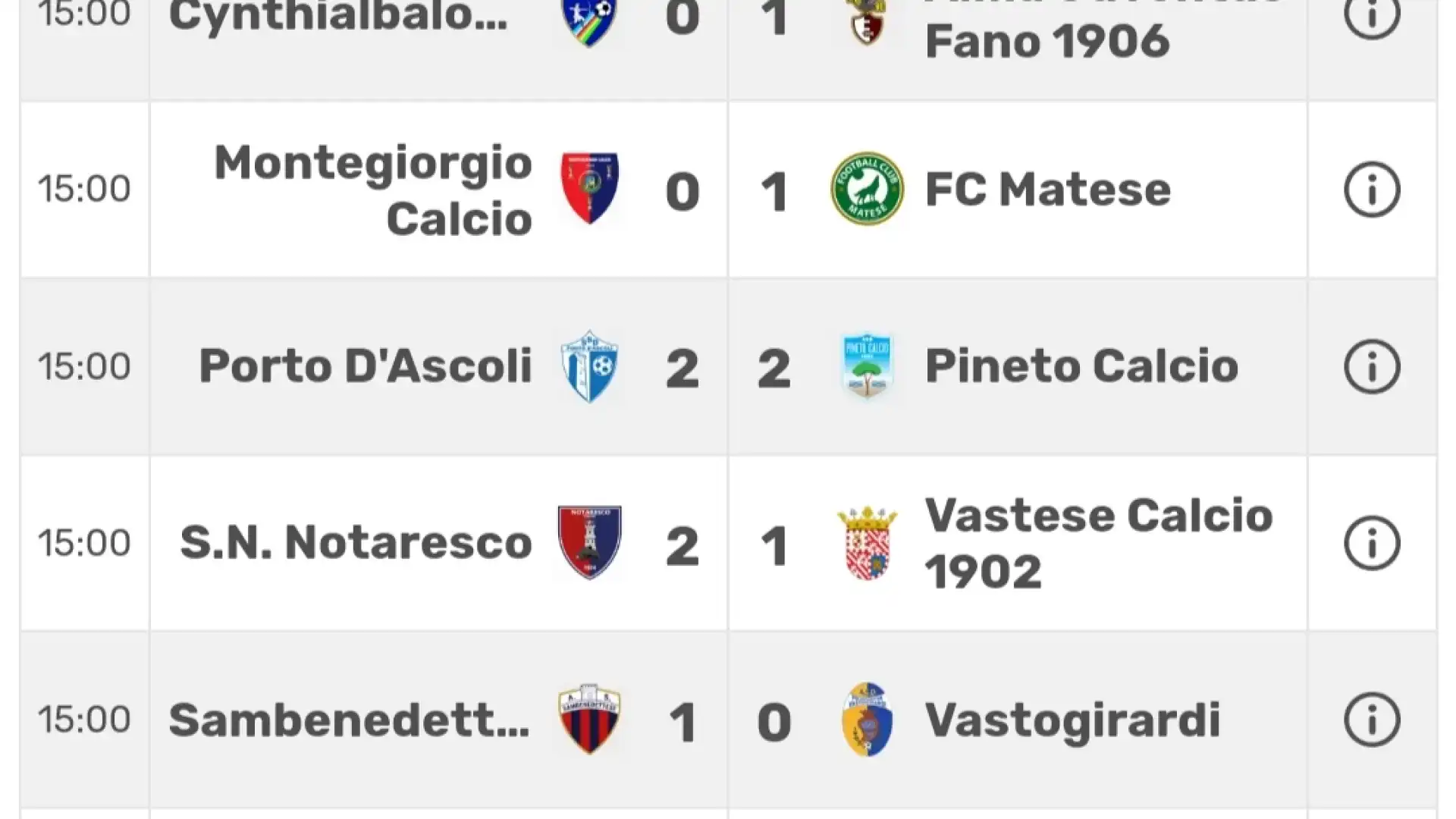Click the Vastese Calcio 1902 crest
The height and width of the screenshot is (819, 1456).
coord(867,543)
